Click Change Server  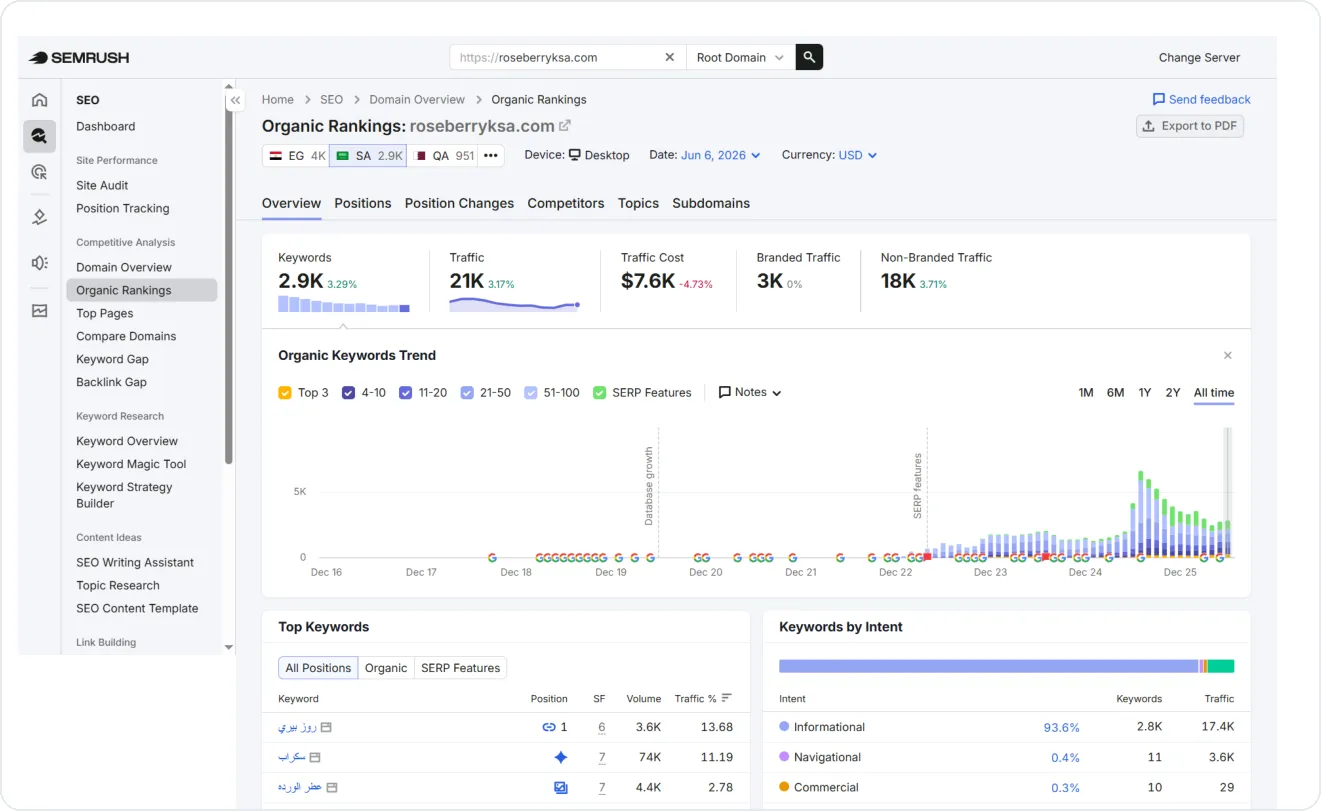point(1199,58)
